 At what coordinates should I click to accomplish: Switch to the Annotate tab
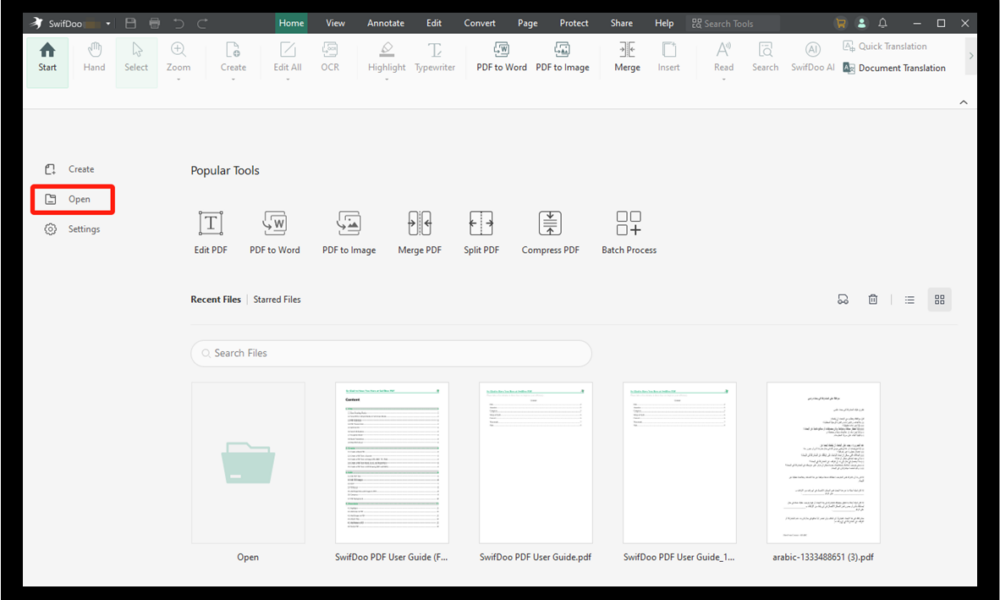386,23
